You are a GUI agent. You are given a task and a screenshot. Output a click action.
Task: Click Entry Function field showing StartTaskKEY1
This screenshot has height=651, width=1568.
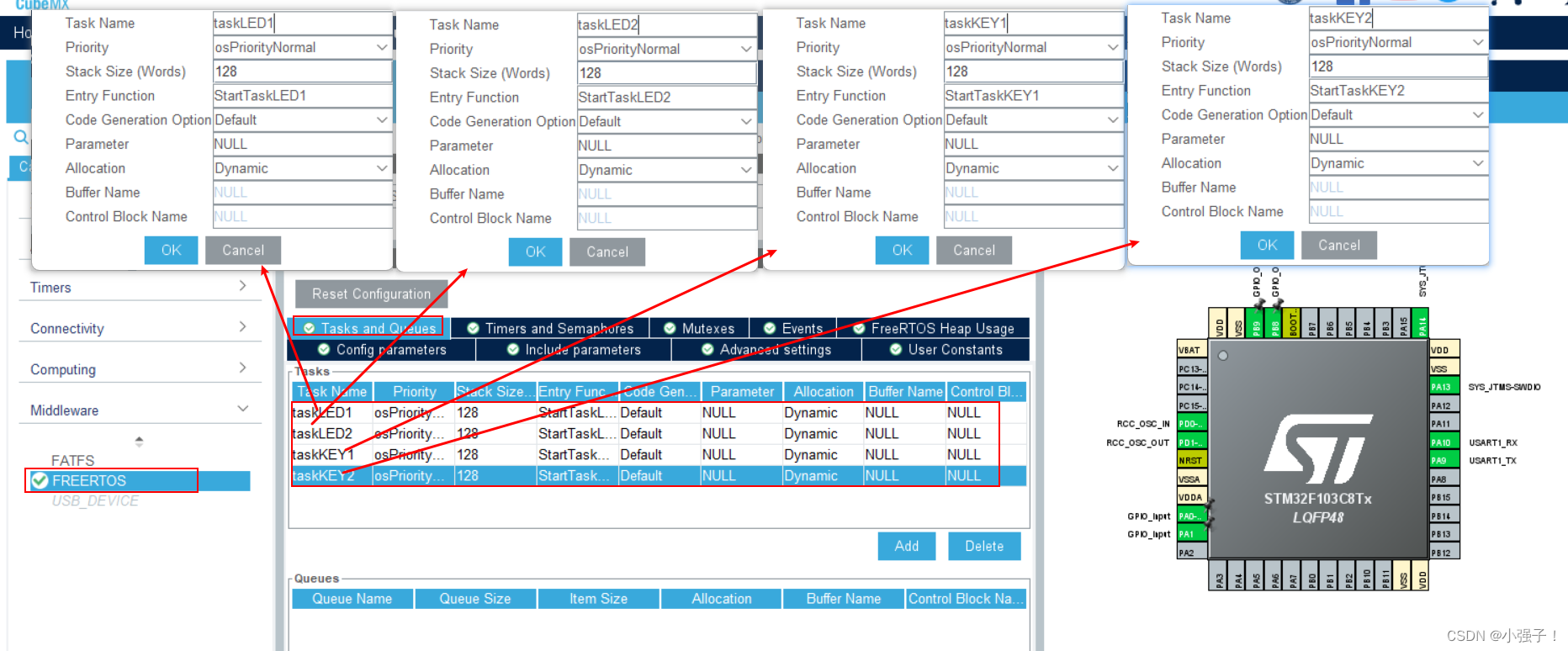coord(1034,96)
